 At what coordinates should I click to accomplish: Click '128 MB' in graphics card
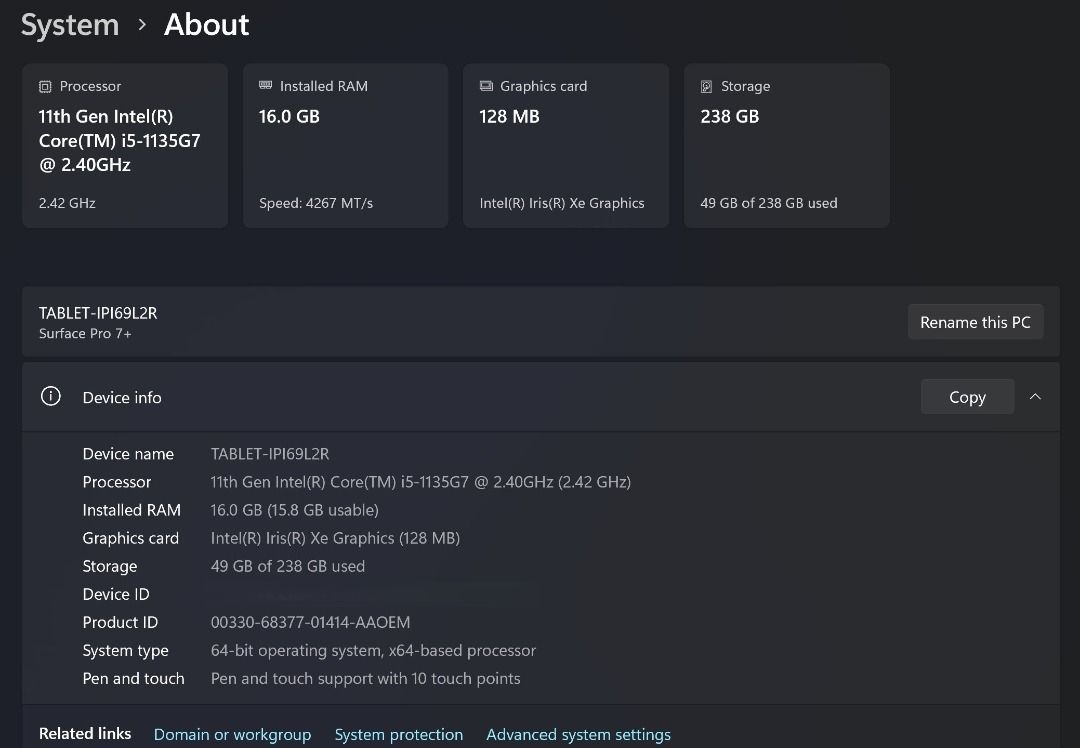click(x=510, y=116)
